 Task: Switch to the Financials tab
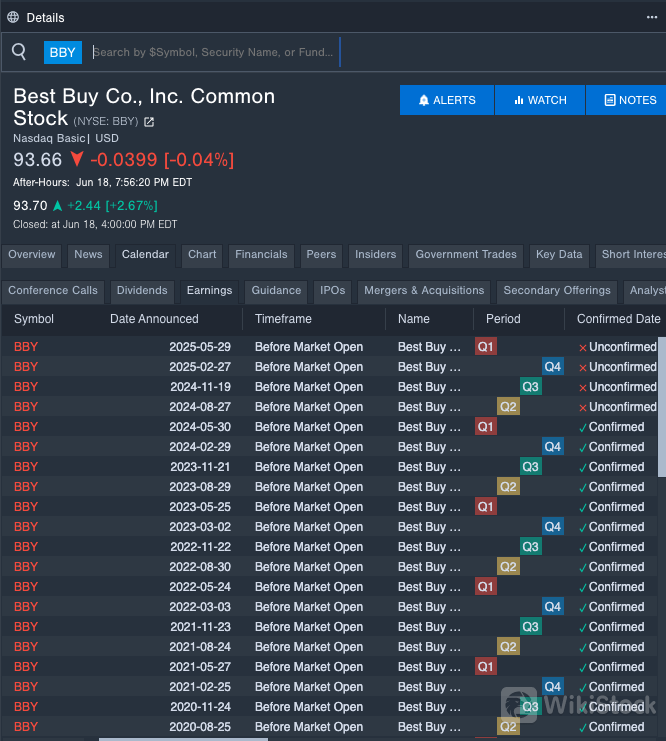click(261, 255)
